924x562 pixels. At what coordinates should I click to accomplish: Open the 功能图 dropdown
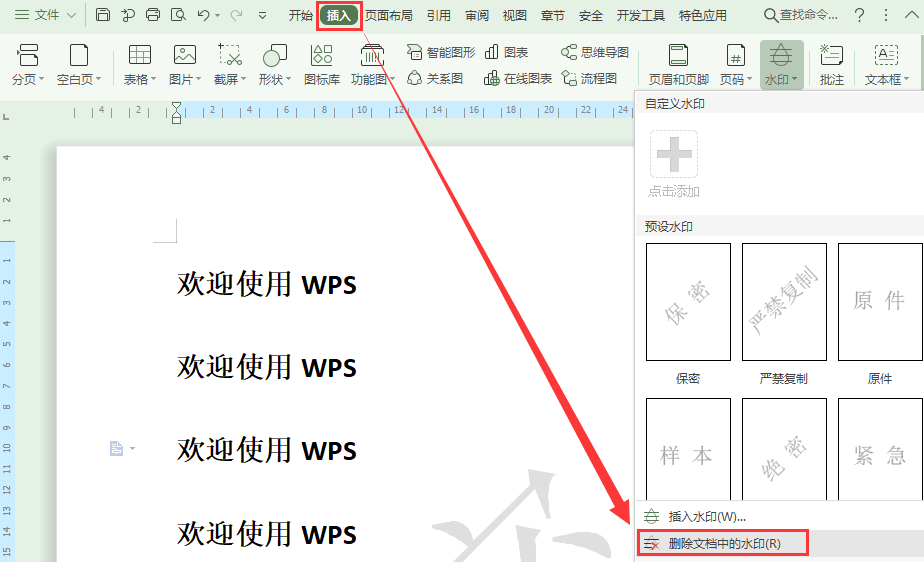click(x=372, y=64)
